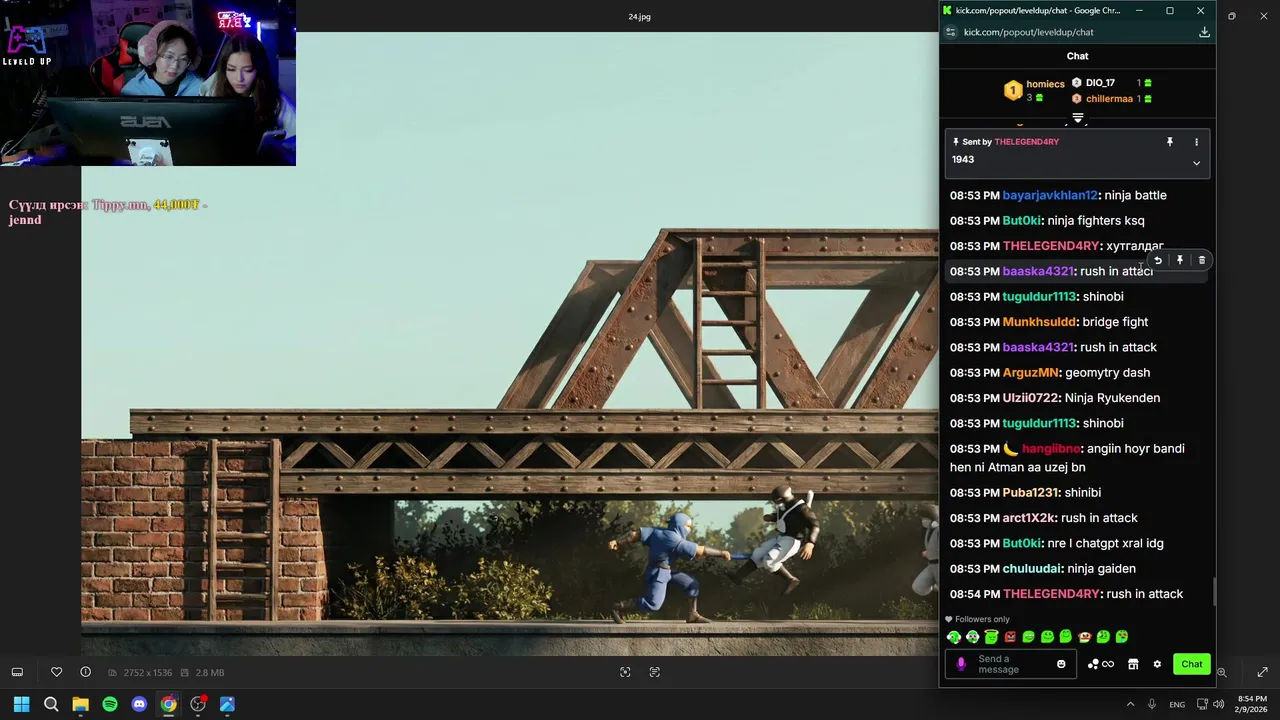Click the 24.jpg image title
The image size is (1280, 720).
[639, 17]
